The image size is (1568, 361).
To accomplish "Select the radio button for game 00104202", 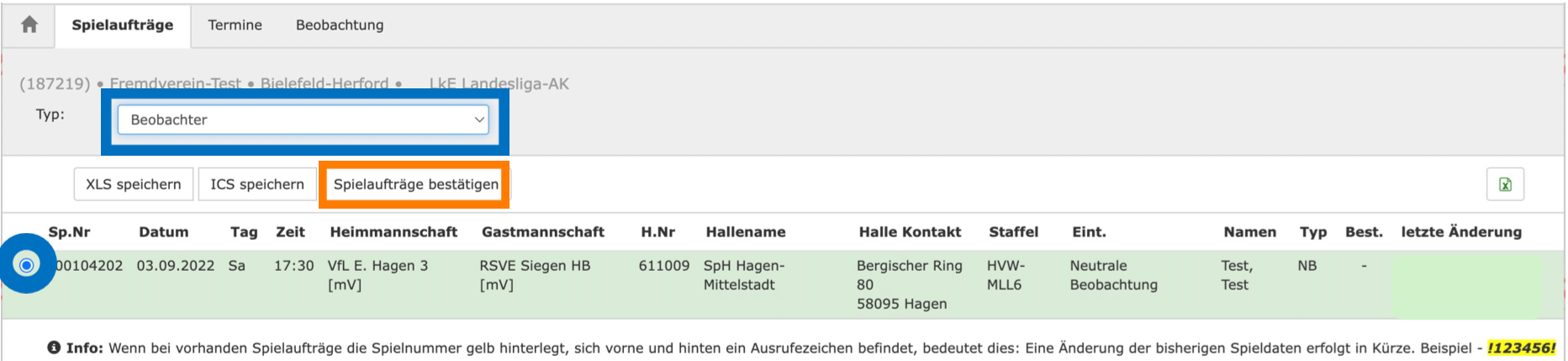I will click(27, 266).
